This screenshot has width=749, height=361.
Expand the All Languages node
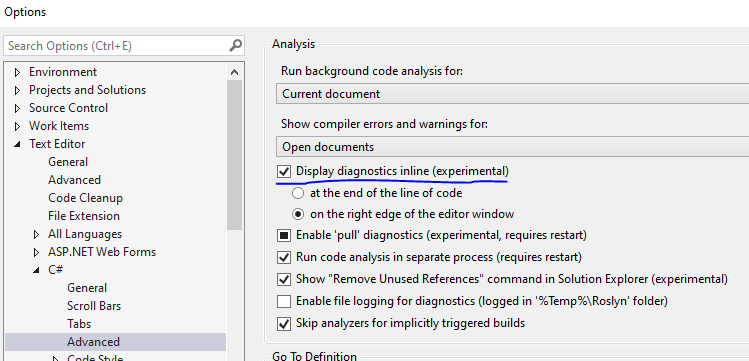pyautogui.click(x=37, y=234)
